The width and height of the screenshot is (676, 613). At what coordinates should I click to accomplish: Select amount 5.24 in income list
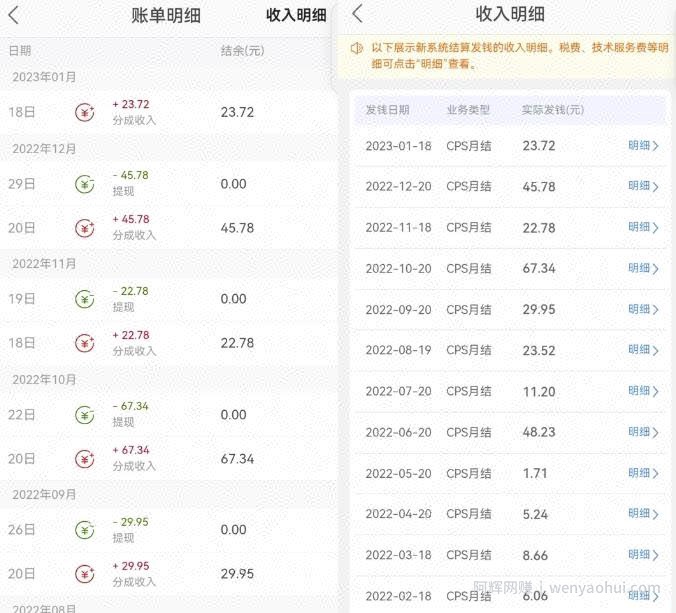(535, 514)
